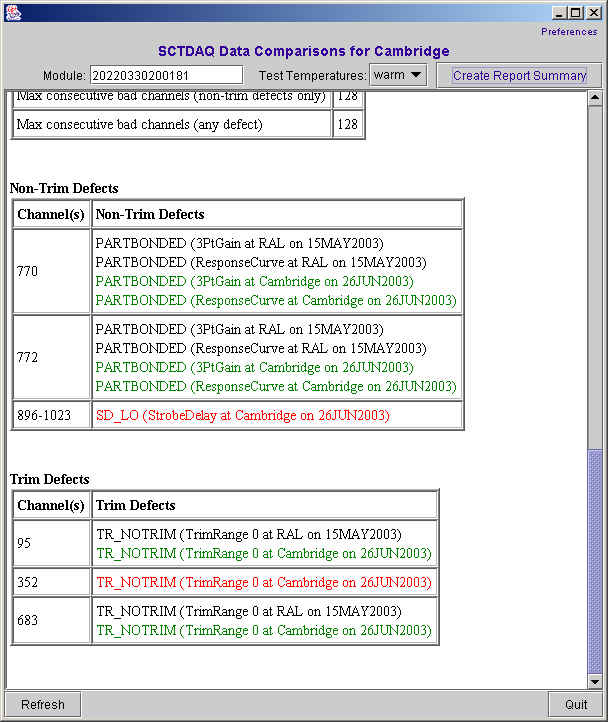
Task: Click the Quit button
Action: point(575,705)
